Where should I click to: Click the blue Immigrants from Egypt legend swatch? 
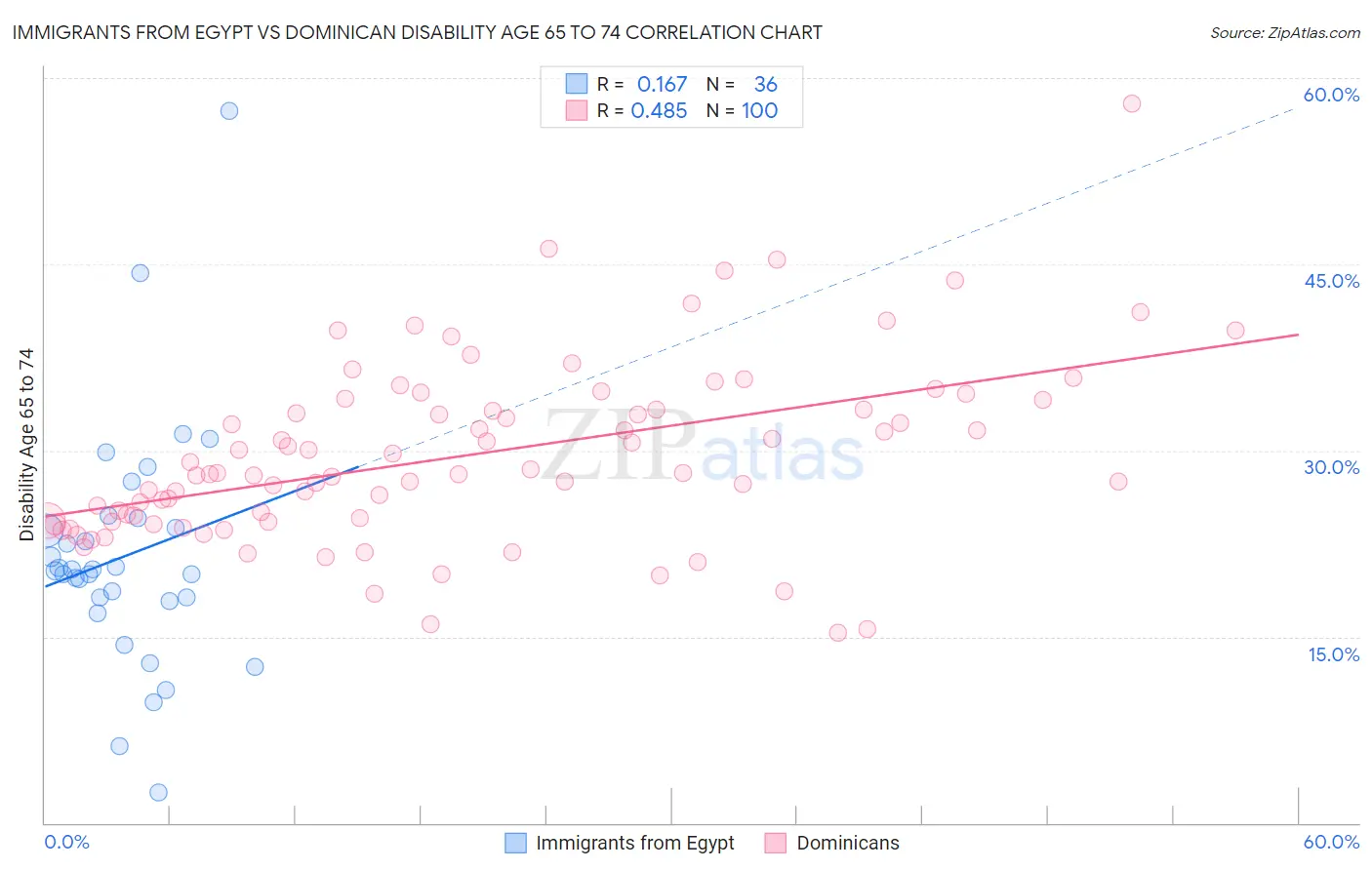[515, 843]
